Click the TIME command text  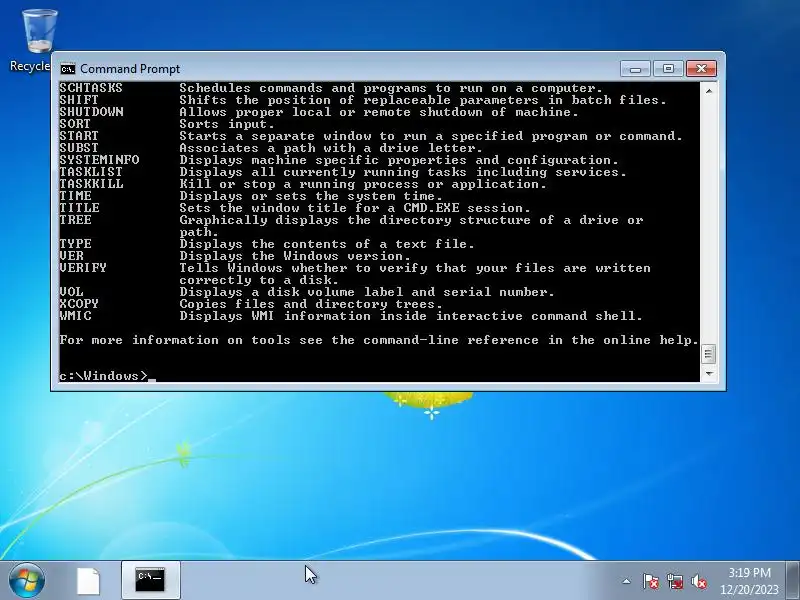click(x=75, y=196)
